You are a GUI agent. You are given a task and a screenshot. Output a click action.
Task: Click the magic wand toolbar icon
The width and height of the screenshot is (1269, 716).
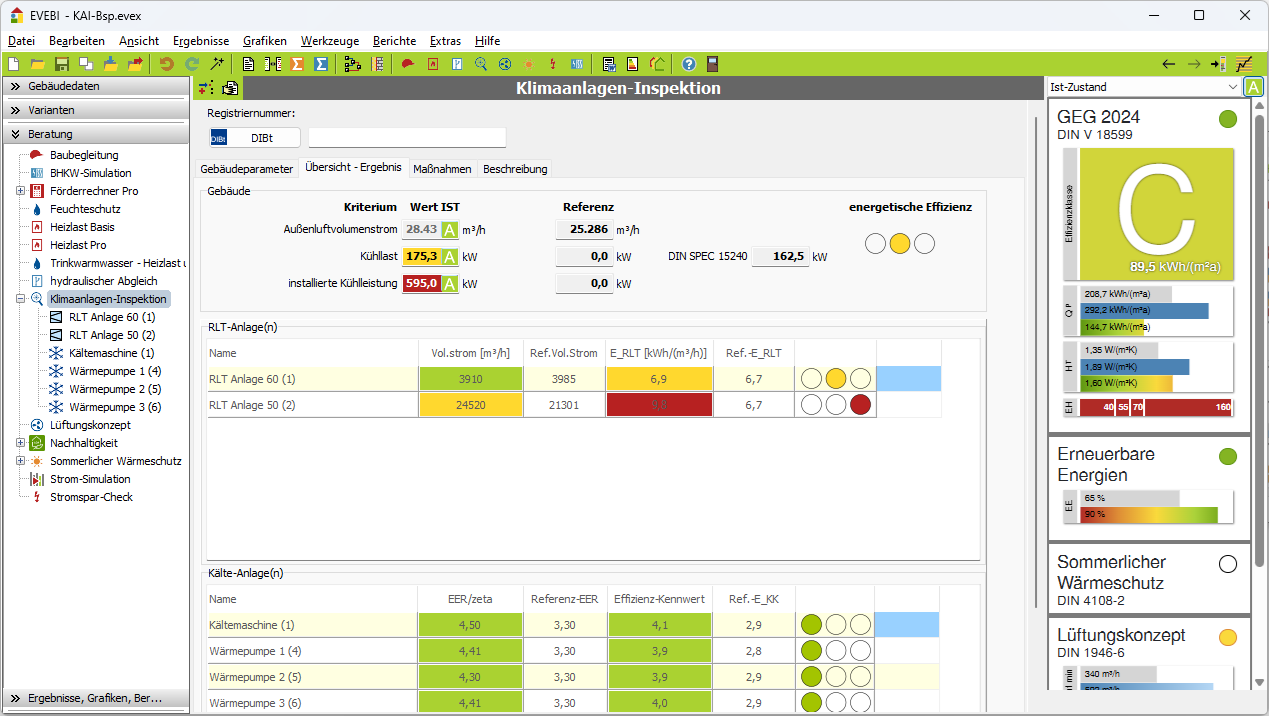click(216, 64)
